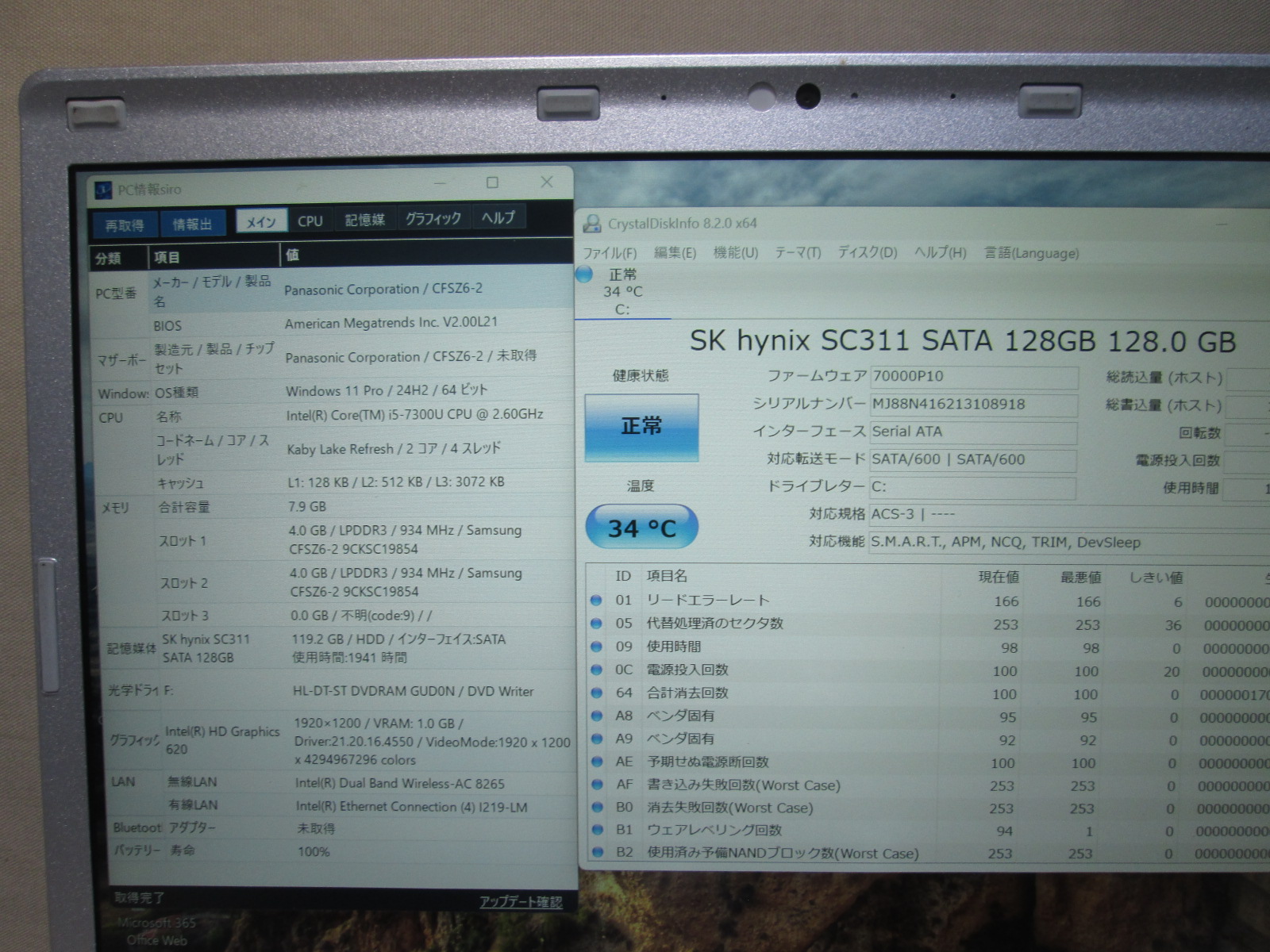Click the 現在値 column header
This screenshot has width=1270, height=952.
pos(999,577)
